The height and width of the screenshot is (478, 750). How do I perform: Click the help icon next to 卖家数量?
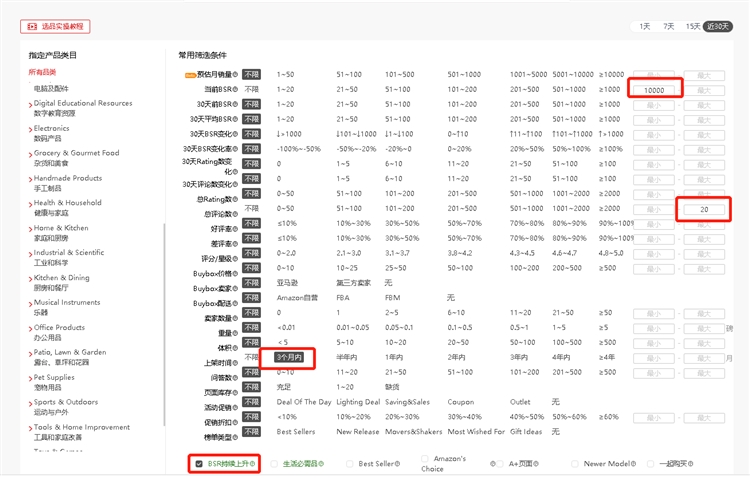pos(235,318)
